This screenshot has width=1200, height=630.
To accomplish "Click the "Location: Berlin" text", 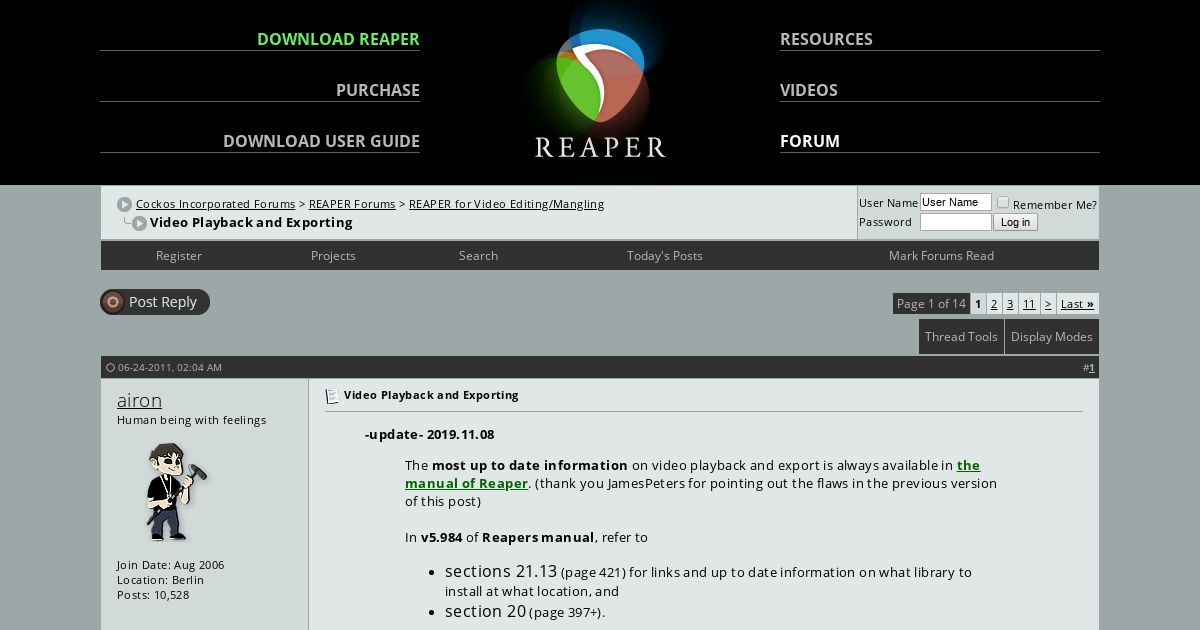I will pyautogui.click(x=160, y=580).
